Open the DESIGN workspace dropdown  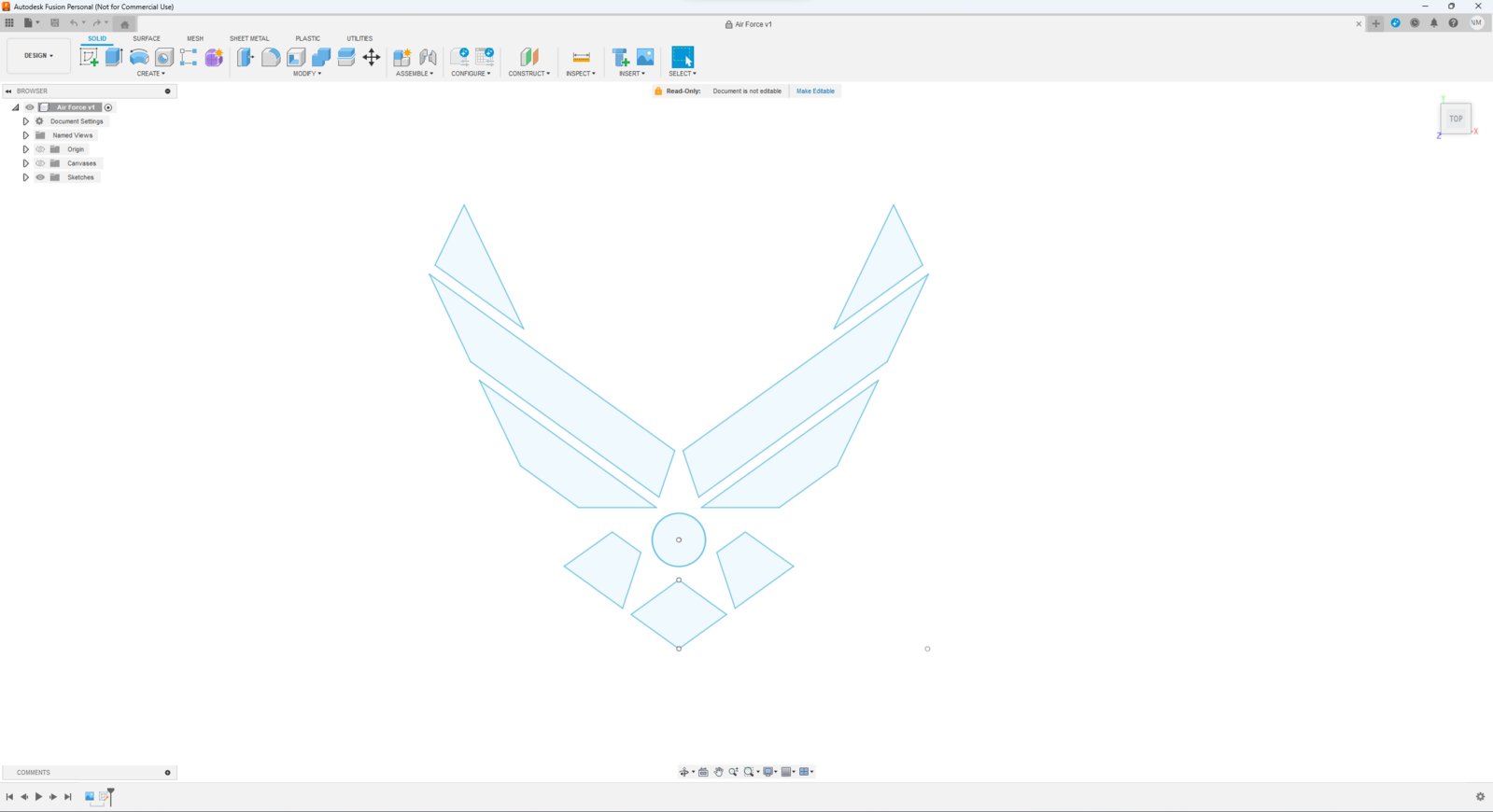[38, 56]
